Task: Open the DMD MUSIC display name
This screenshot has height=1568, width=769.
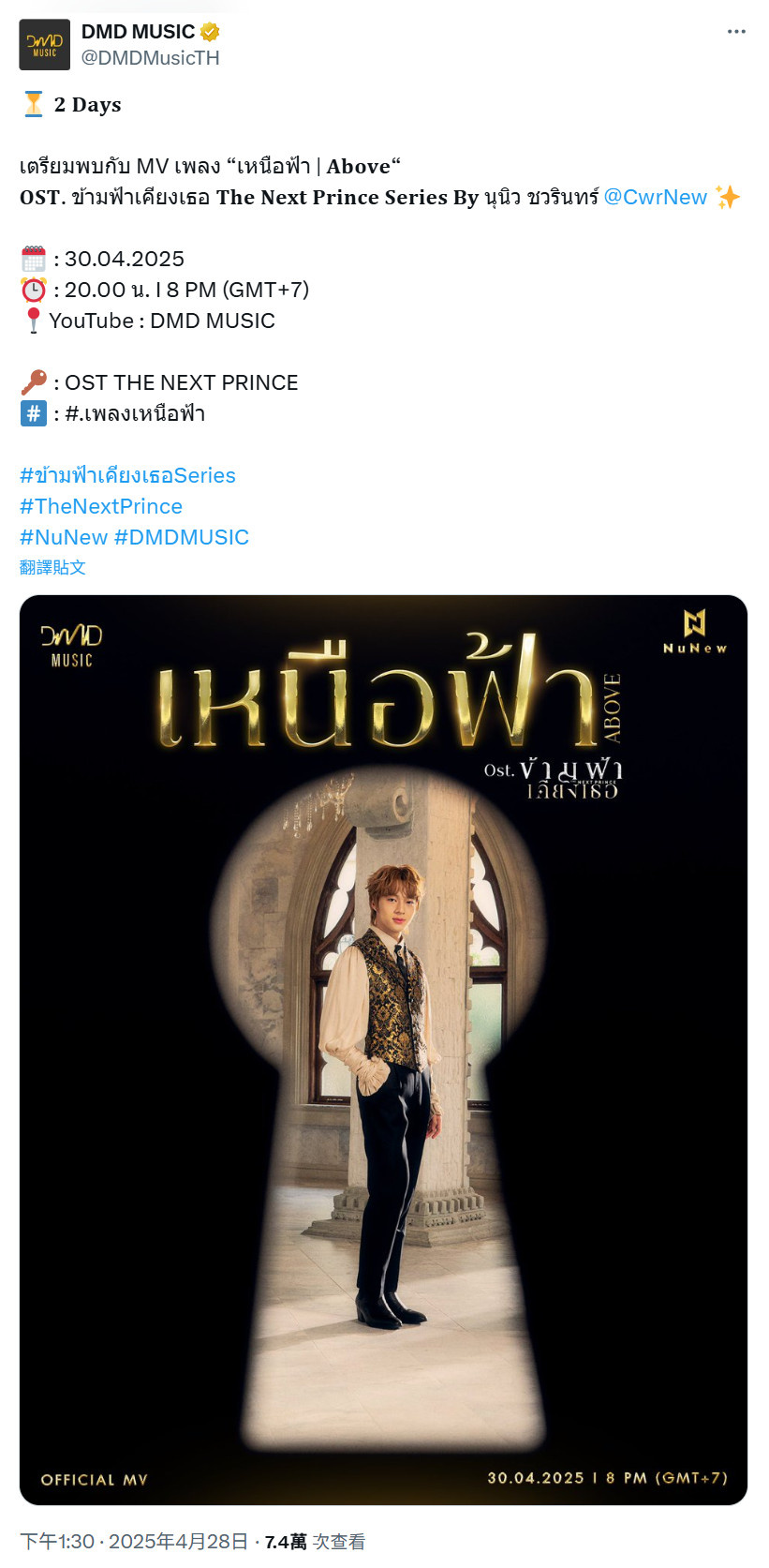Action: 138,32
